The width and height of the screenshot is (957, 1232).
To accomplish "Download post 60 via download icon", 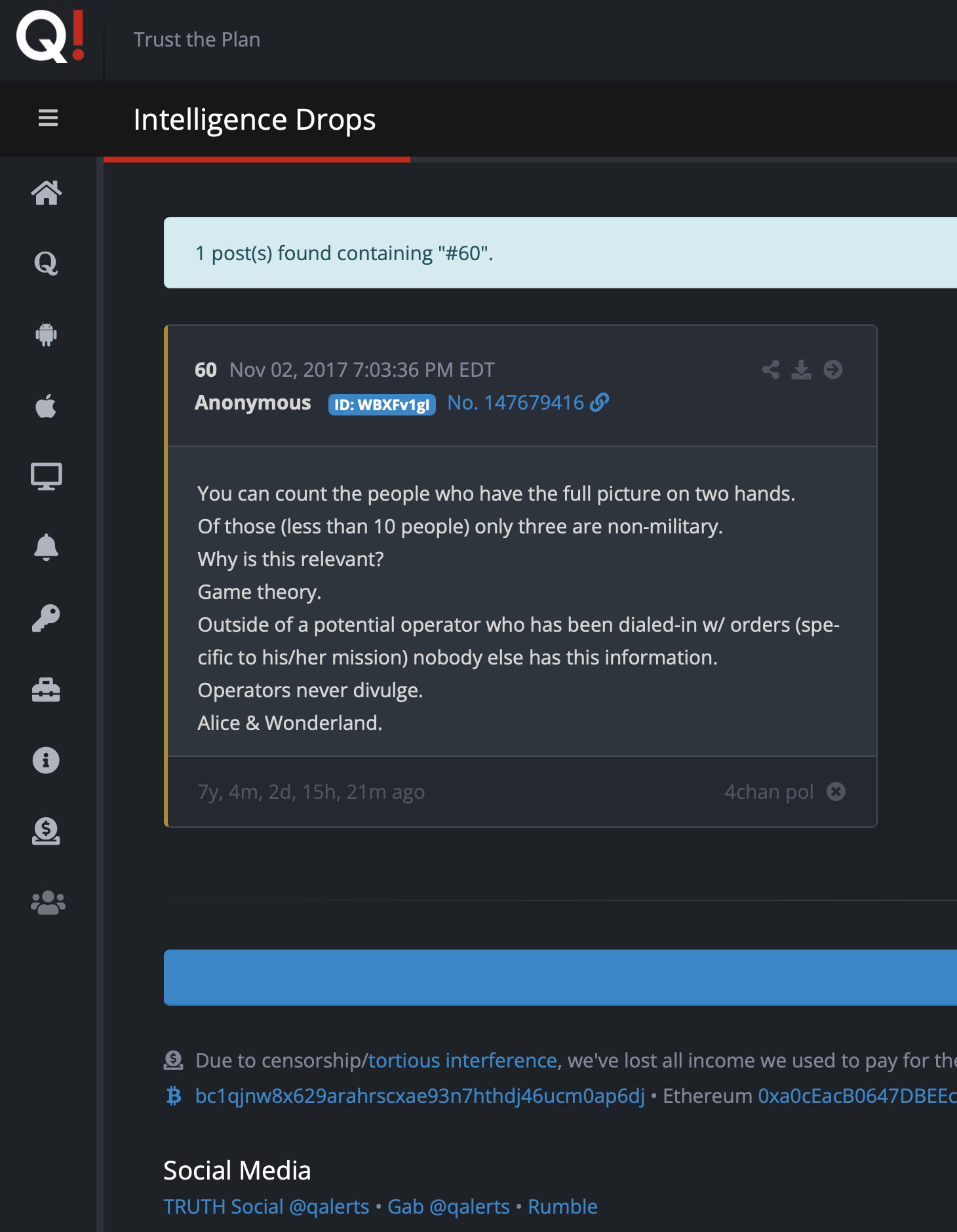I will point(801,370).
